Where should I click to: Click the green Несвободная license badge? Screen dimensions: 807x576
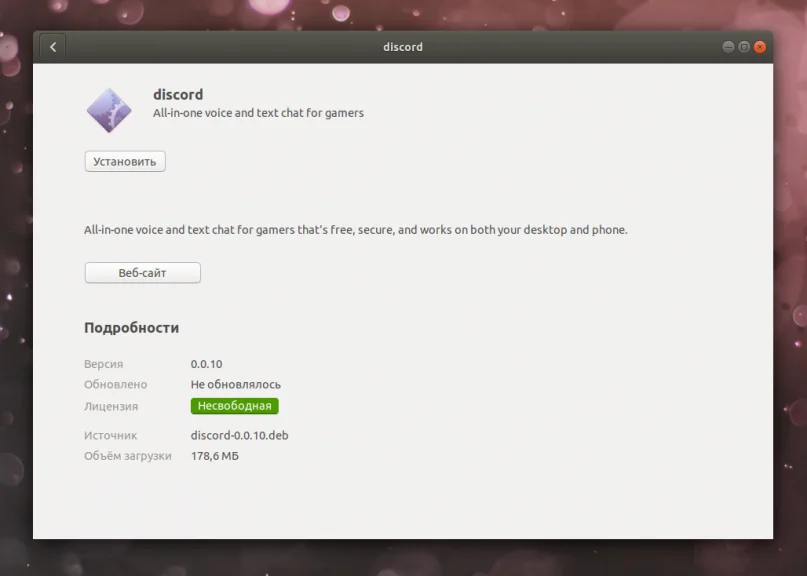click(235, 406)
